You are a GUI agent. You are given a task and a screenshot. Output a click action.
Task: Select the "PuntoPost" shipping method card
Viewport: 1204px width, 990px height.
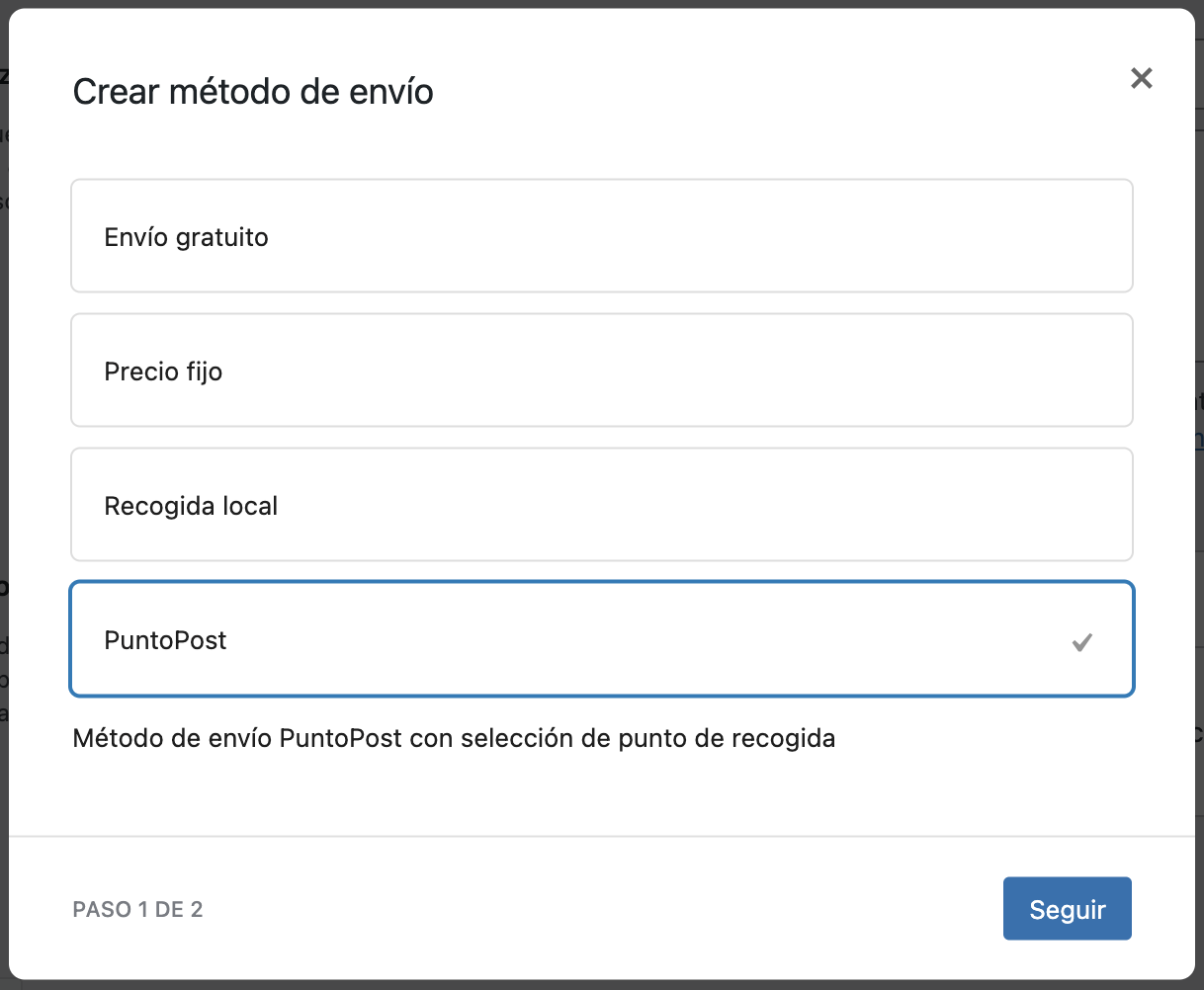point(601,639)
